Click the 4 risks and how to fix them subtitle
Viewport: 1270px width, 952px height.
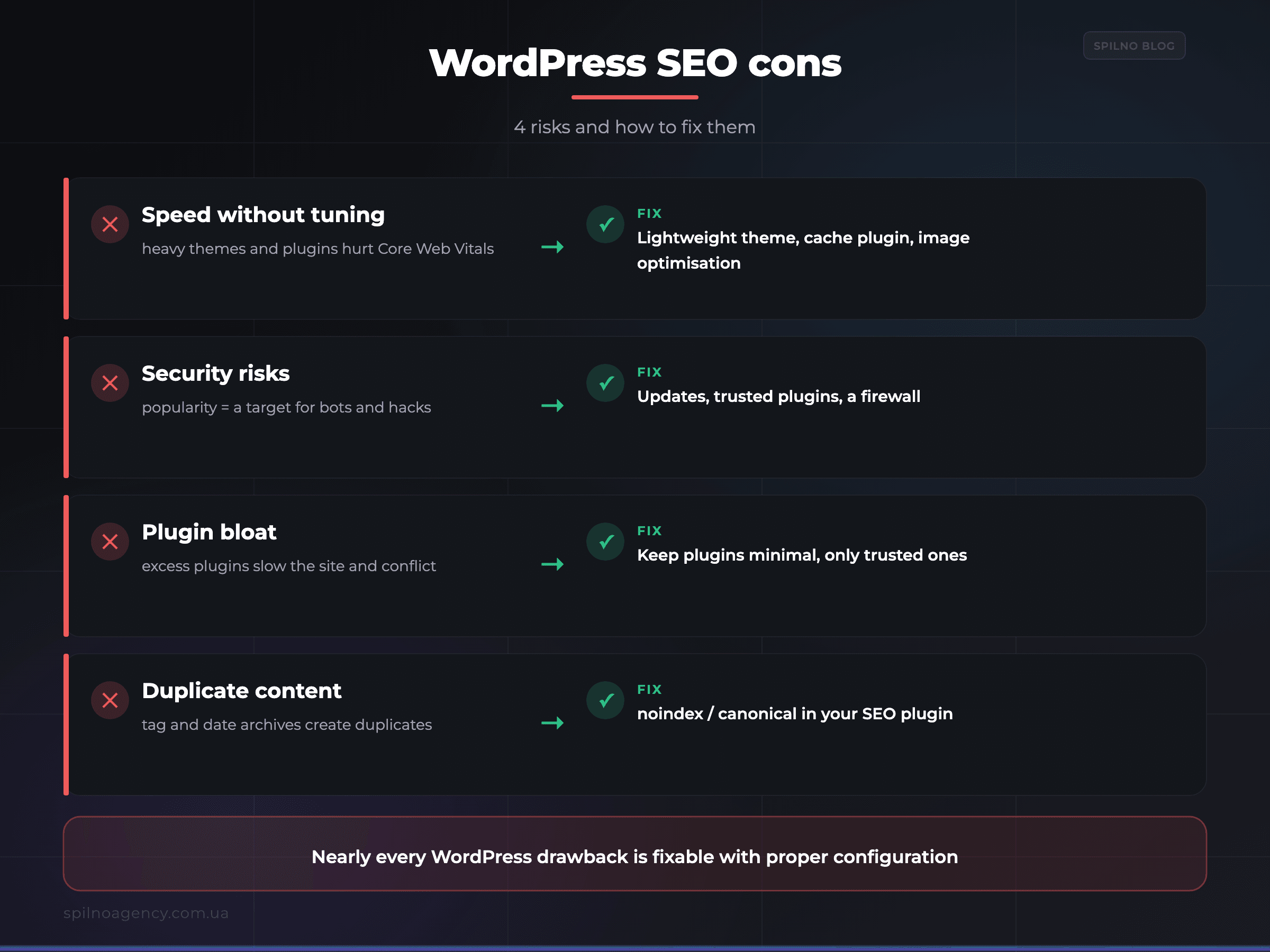(634, 127)
